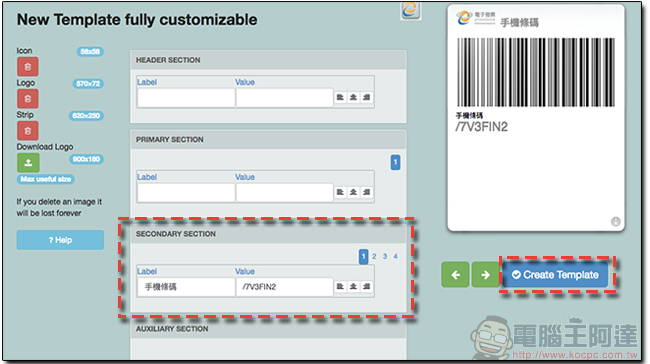
Task: Click the Primary Section Value input
Action: [x=284, y=192]
